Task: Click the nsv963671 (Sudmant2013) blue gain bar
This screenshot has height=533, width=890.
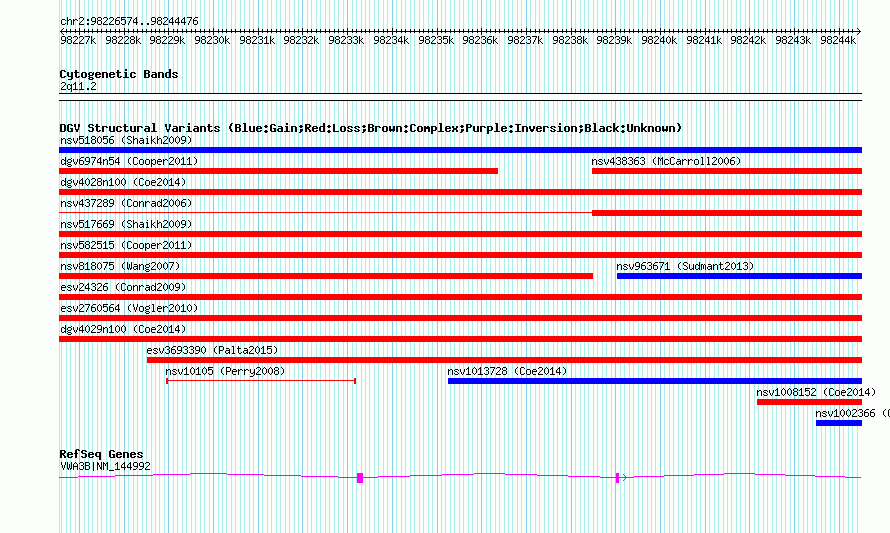Action: pos(740,276)
